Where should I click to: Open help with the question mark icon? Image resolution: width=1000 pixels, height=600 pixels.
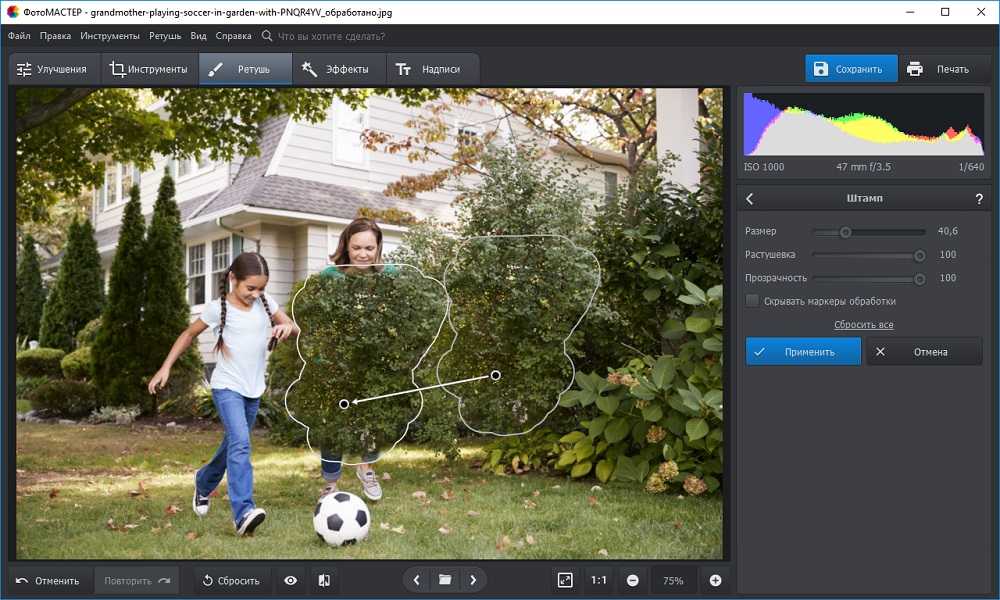pyautogui.click(x=979, y=199)
